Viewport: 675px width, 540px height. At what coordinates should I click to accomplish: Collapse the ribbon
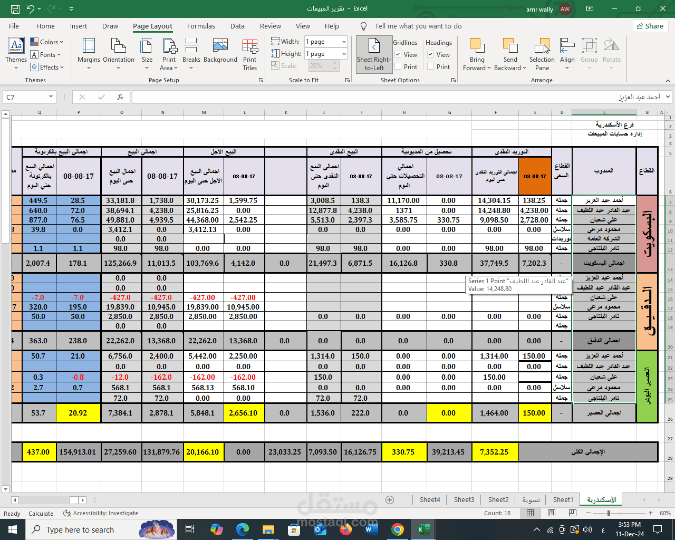668,81
